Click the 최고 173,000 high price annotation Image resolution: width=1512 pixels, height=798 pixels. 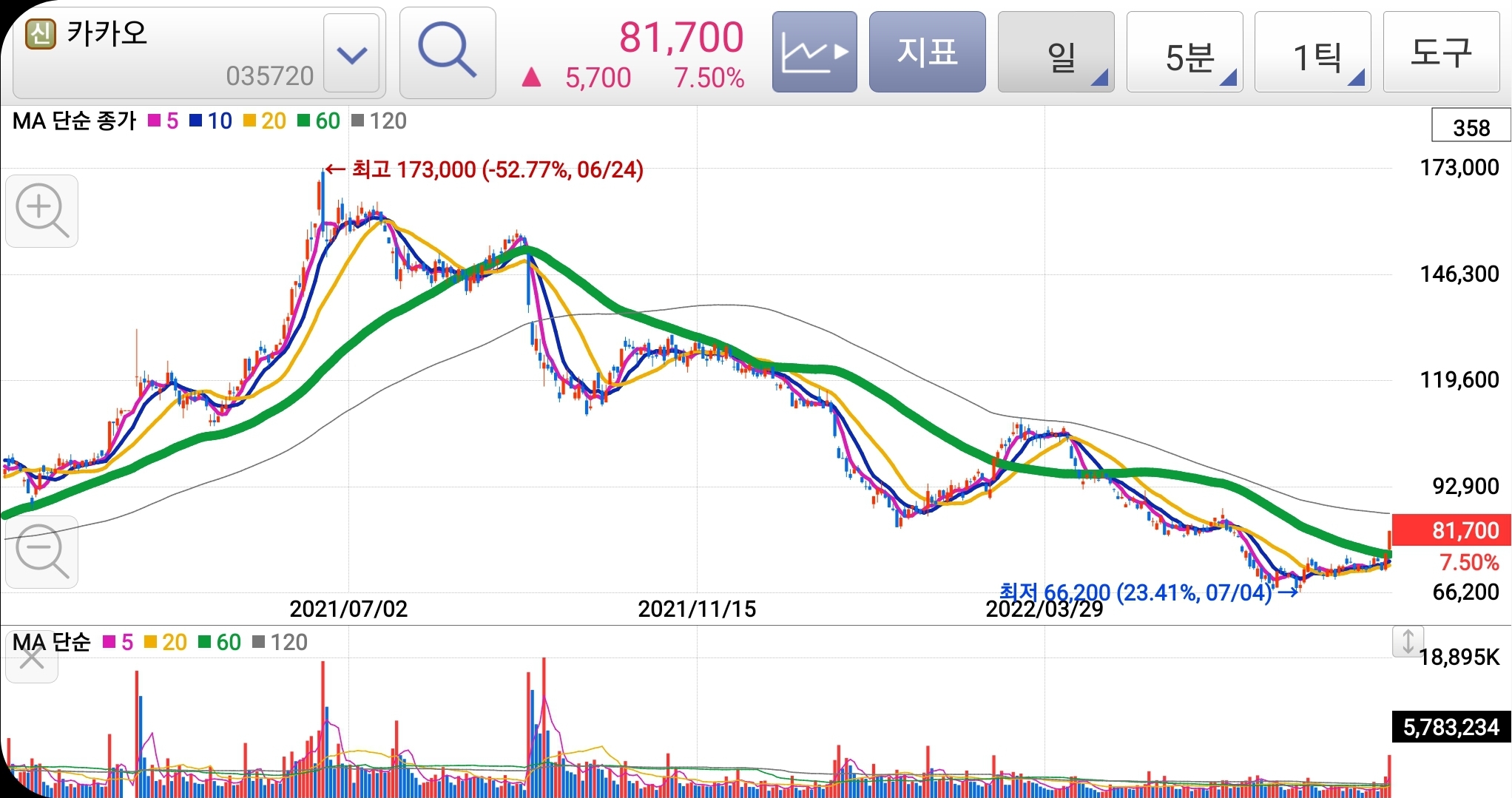(x=485, y=169)
